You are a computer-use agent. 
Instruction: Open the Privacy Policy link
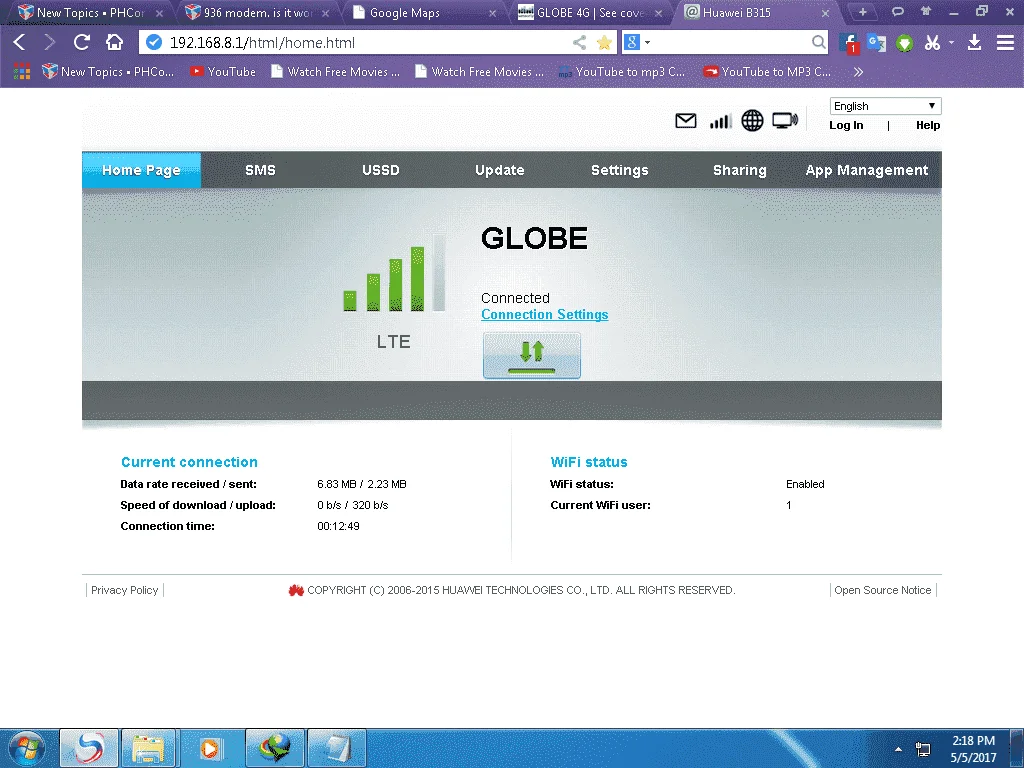click(124, 590)
